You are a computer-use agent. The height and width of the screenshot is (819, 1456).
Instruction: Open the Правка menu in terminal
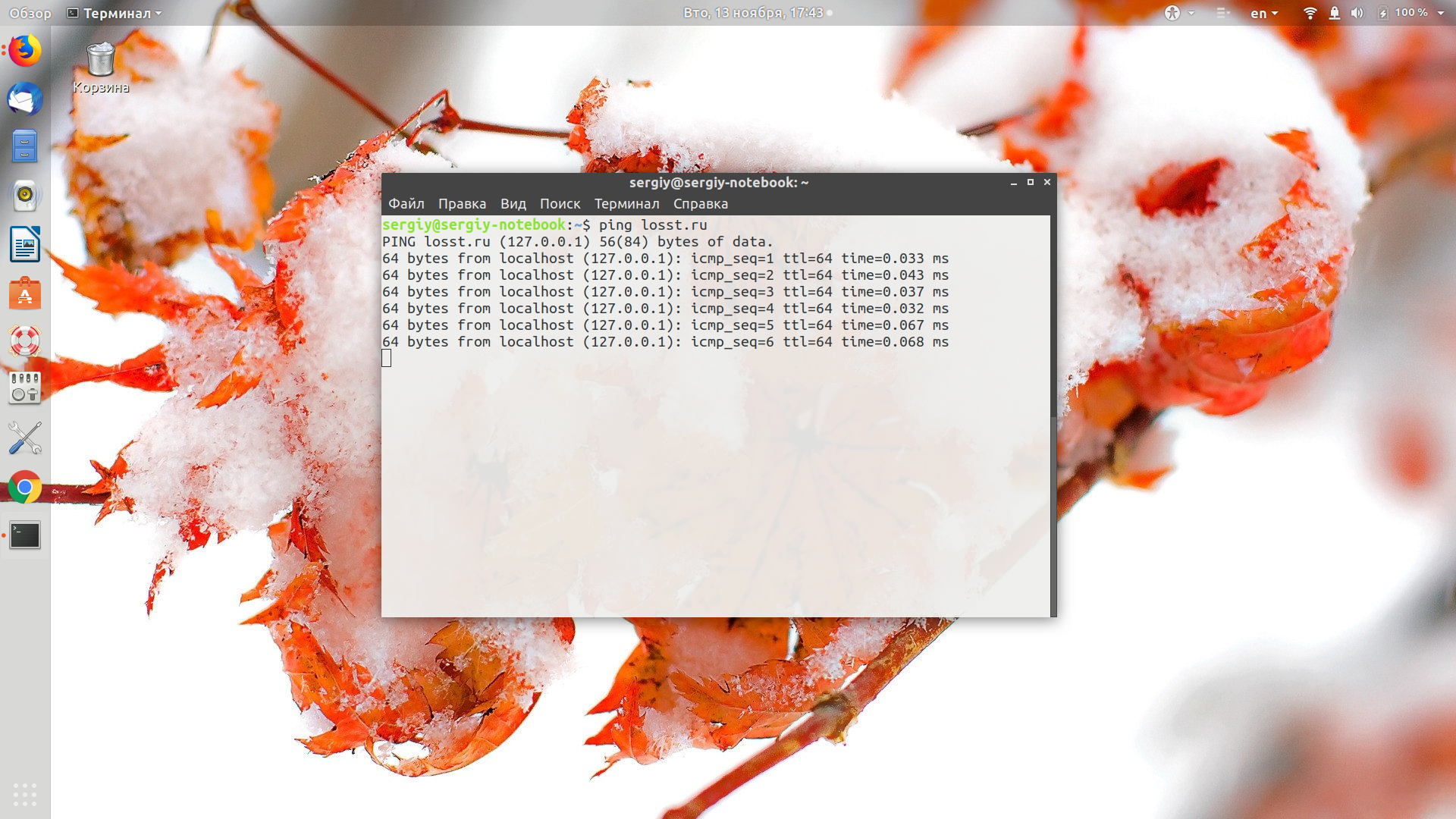tap(462, 203)
